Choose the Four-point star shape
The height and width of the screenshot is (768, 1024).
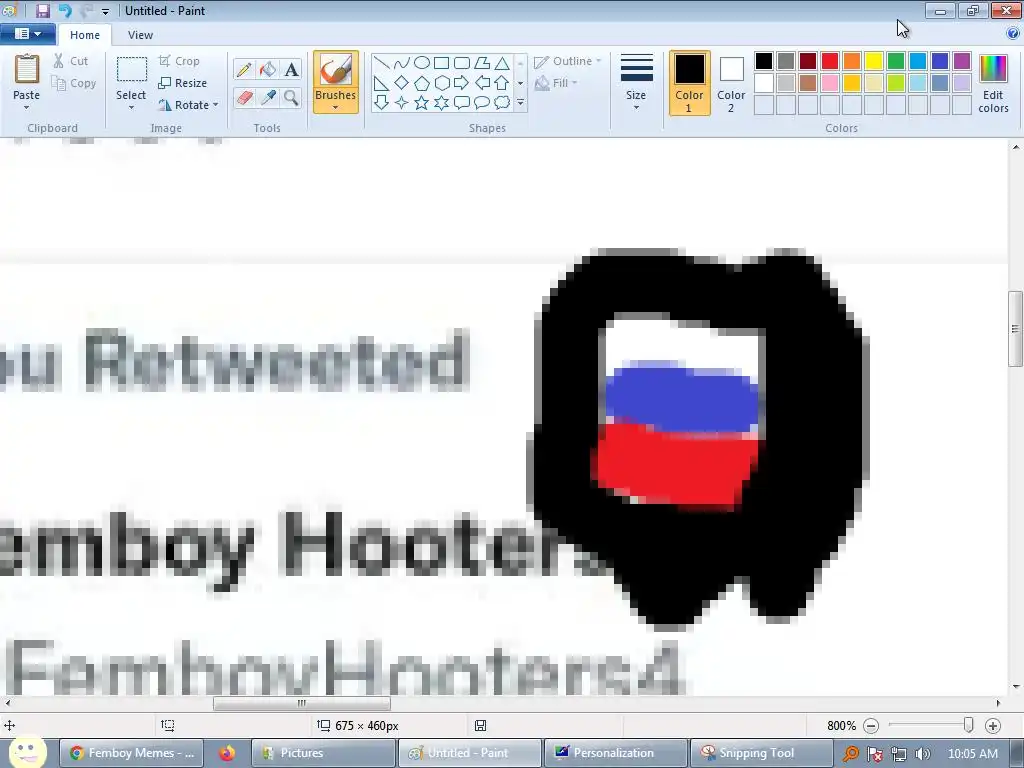(x=402, y=103)
